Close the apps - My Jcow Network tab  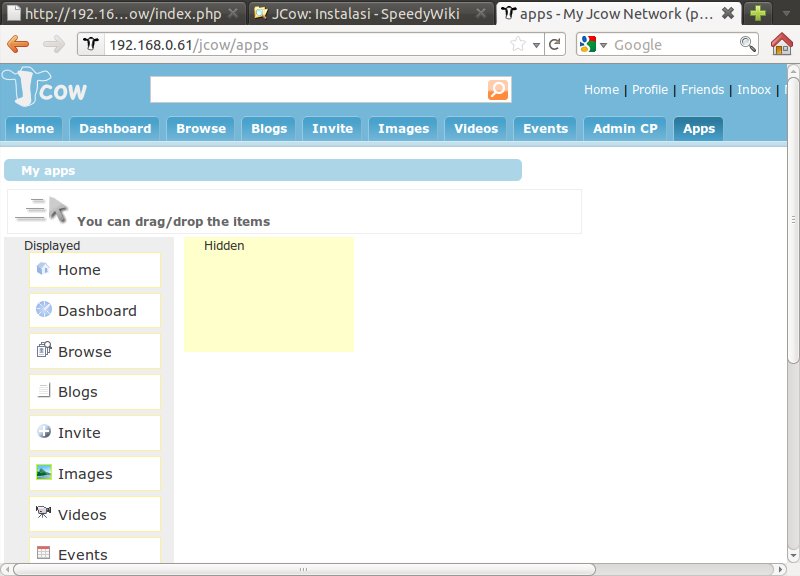point(728,13)
